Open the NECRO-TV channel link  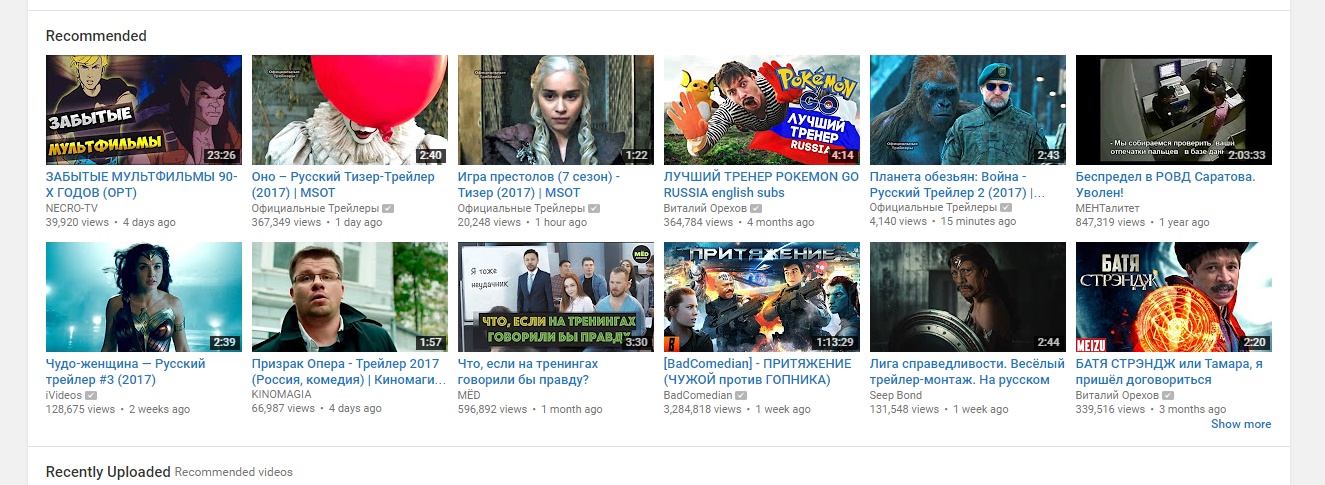72,208
